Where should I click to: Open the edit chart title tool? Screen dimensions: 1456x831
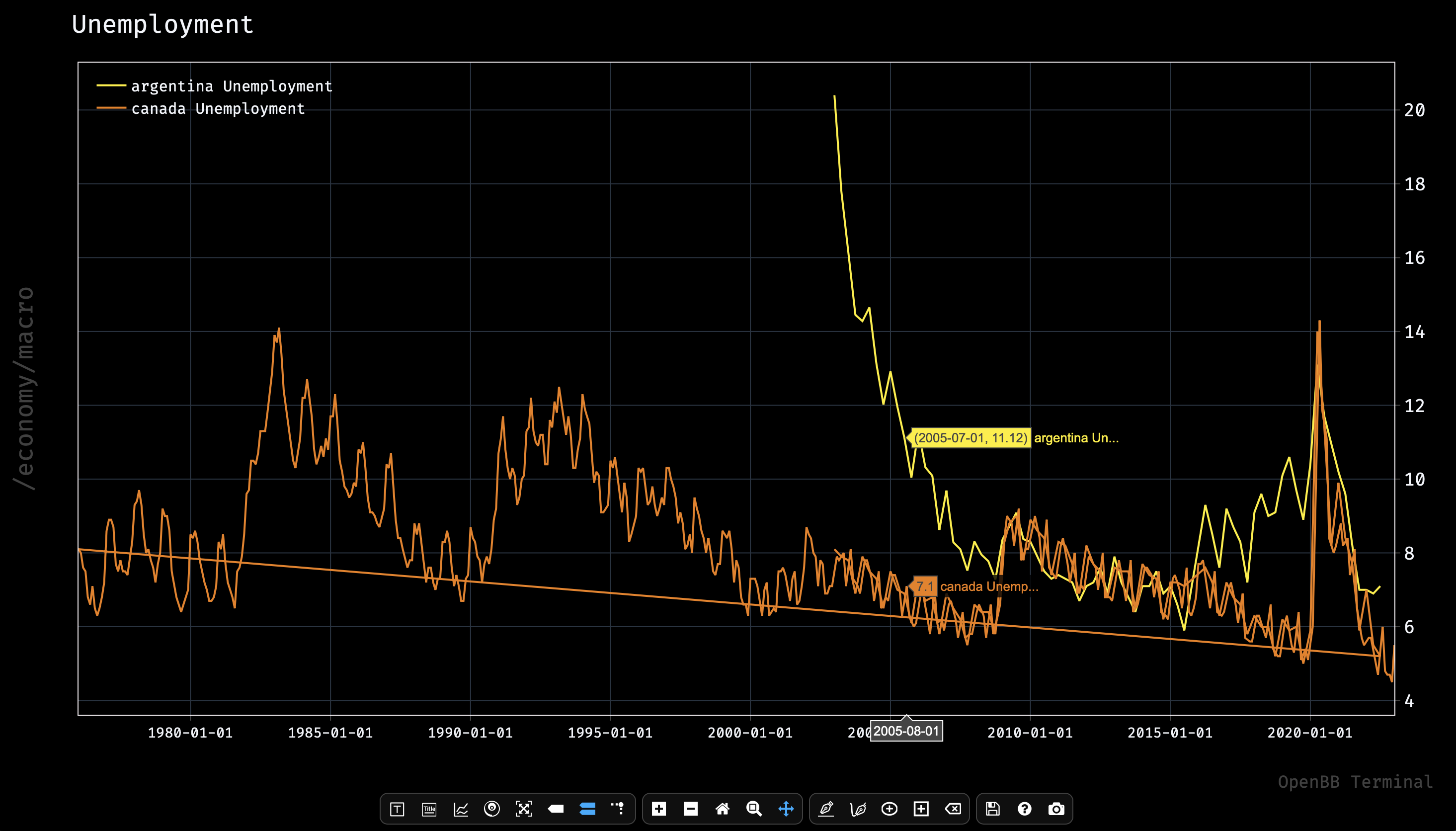[429, 809]
